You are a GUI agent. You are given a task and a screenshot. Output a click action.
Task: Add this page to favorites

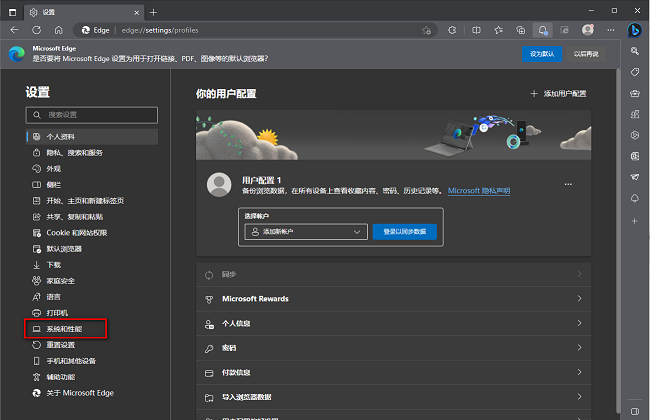click(x=426, y=30)
